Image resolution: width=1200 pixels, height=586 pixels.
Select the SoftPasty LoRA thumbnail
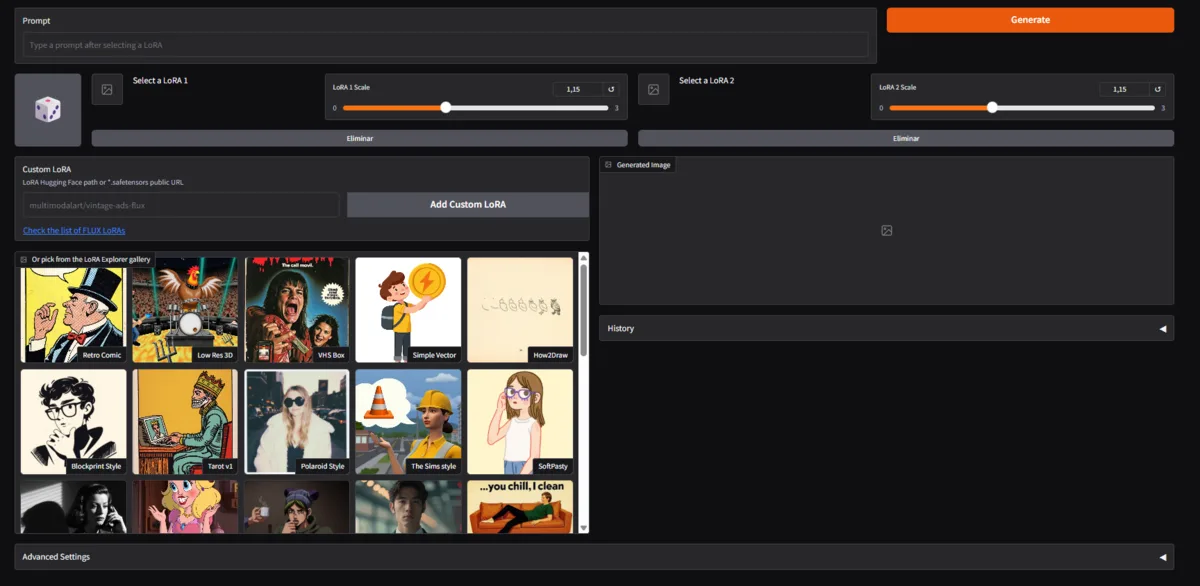(520, 421)
